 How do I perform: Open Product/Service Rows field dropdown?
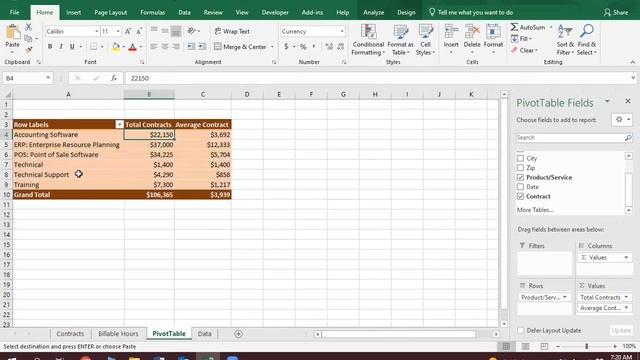[565, 297]
